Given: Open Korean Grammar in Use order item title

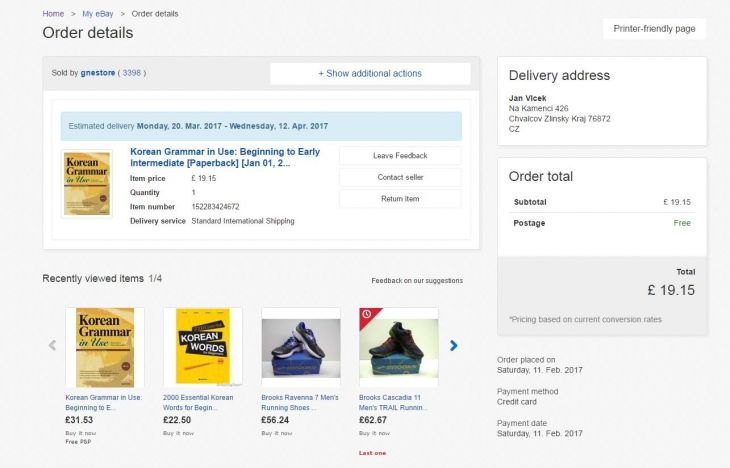Looking at the screenshot, I should (225, 157).
